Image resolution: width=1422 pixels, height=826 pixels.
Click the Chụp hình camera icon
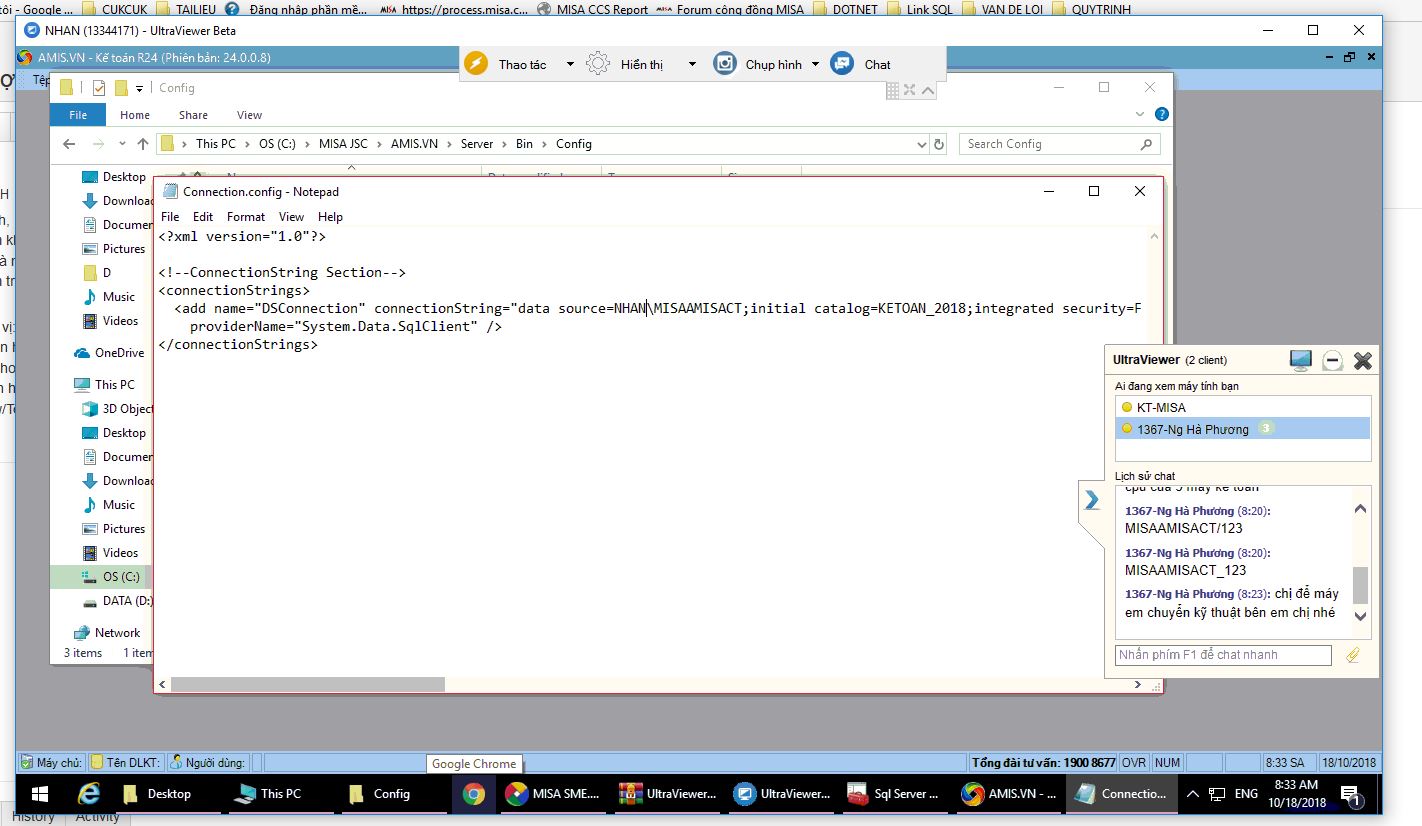point(725,64)
